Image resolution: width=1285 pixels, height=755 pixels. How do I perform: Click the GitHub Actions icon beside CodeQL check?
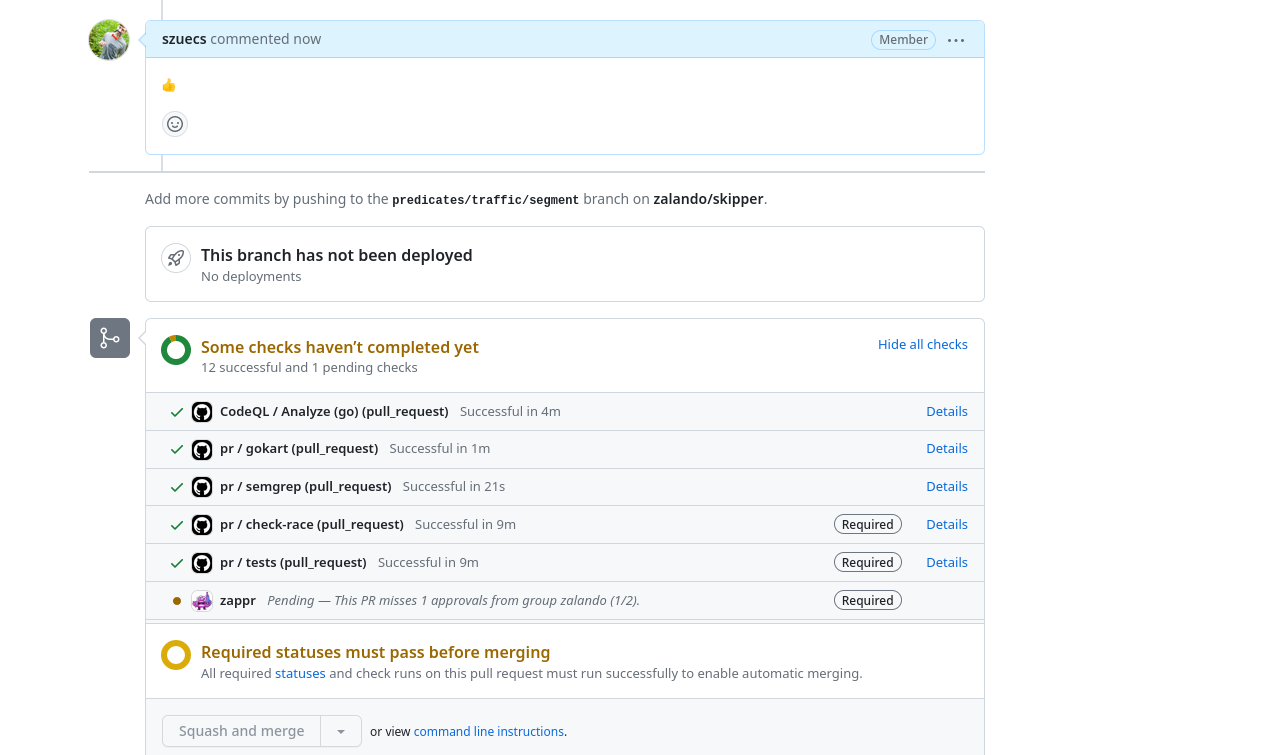[202, 411]
